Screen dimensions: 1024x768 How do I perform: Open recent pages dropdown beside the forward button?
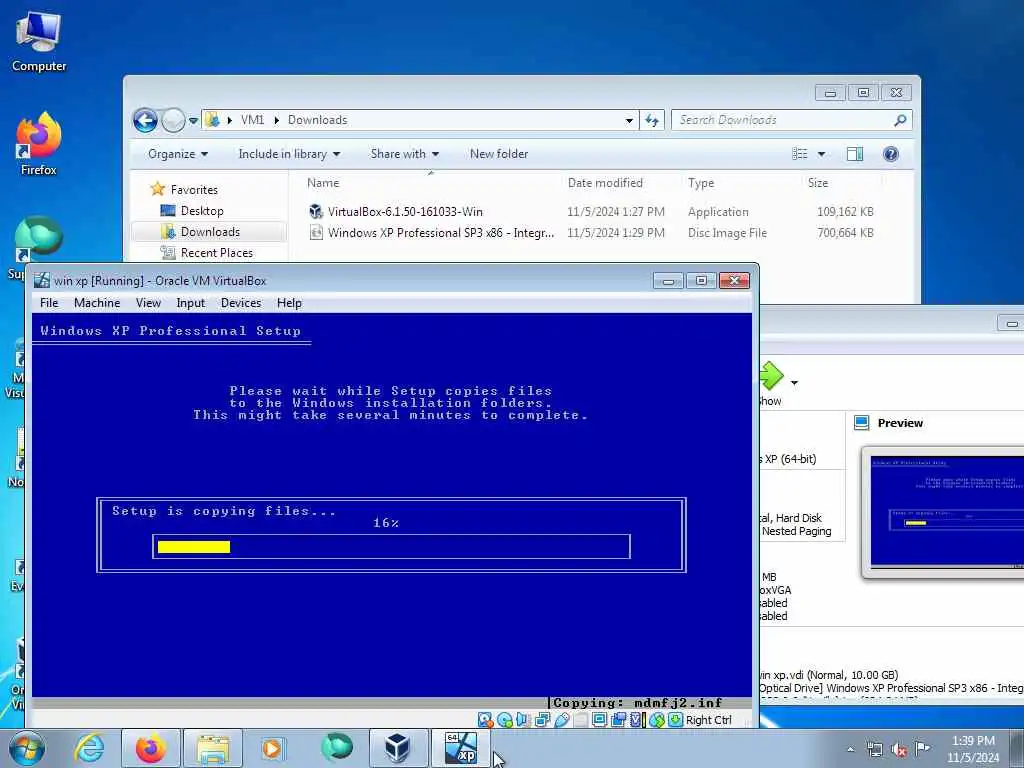pyautogui.click(x=193, y=121)
